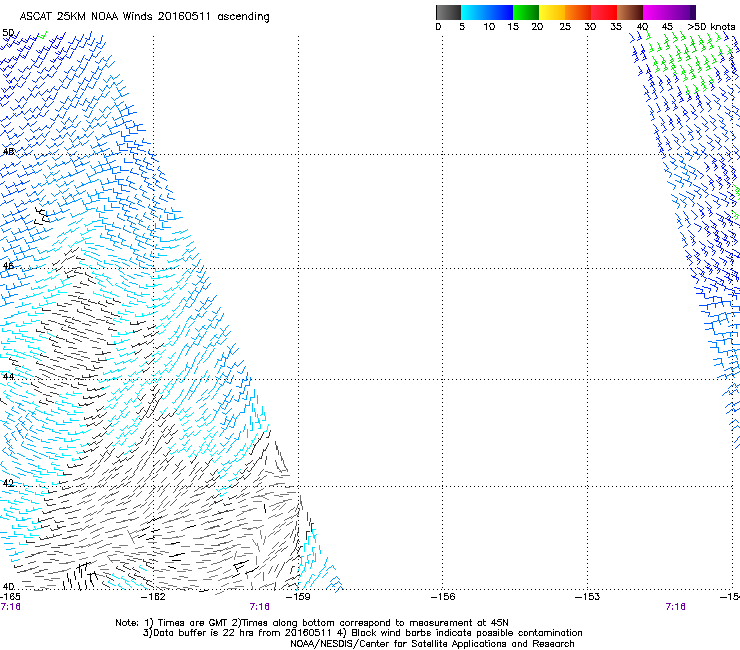Select the gray 0-5 knots legend segment

448,12
